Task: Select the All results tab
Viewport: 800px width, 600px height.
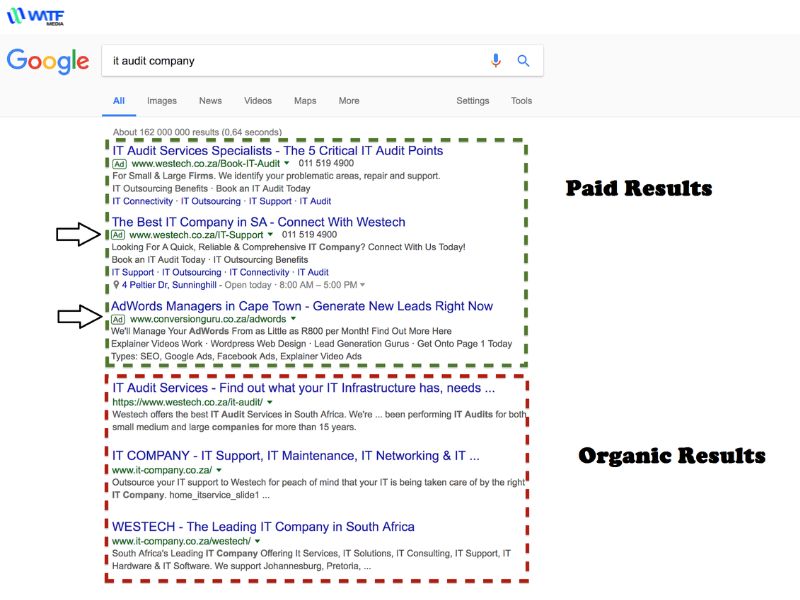Action: 119,101
